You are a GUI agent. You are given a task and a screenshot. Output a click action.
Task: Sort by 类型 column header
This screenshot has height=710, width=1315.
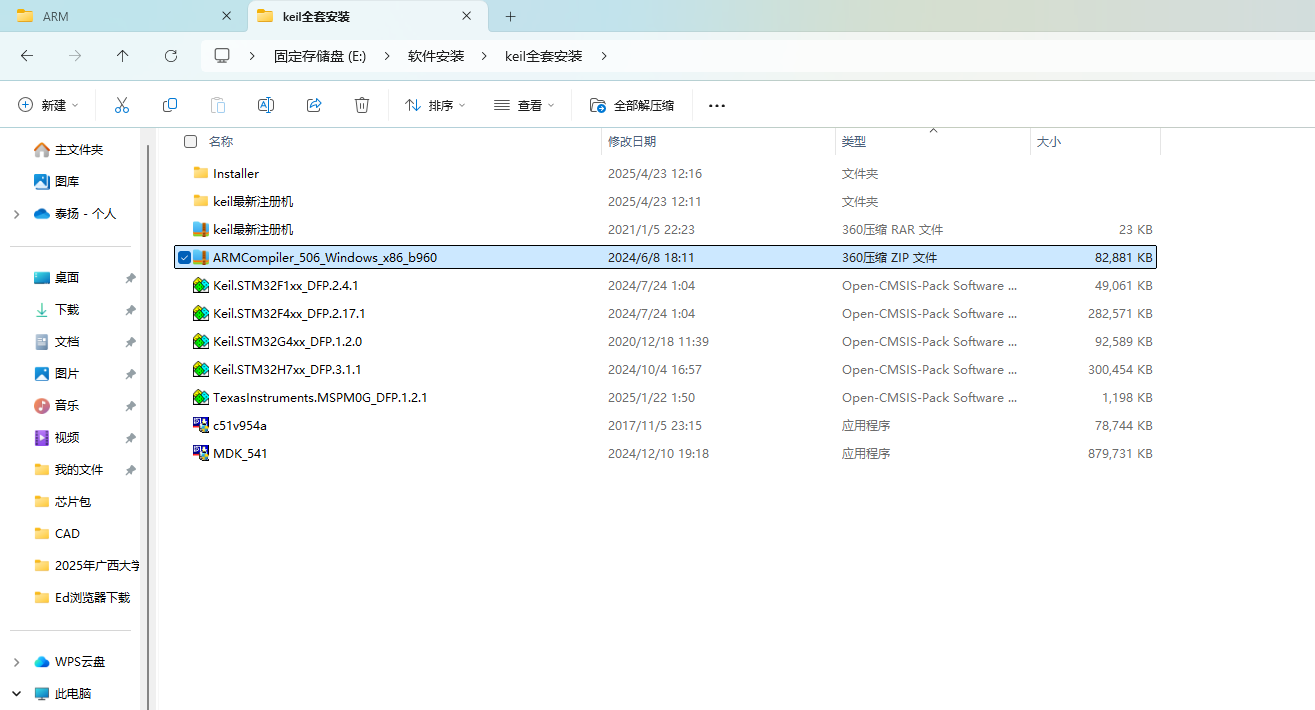pos(853,142)
